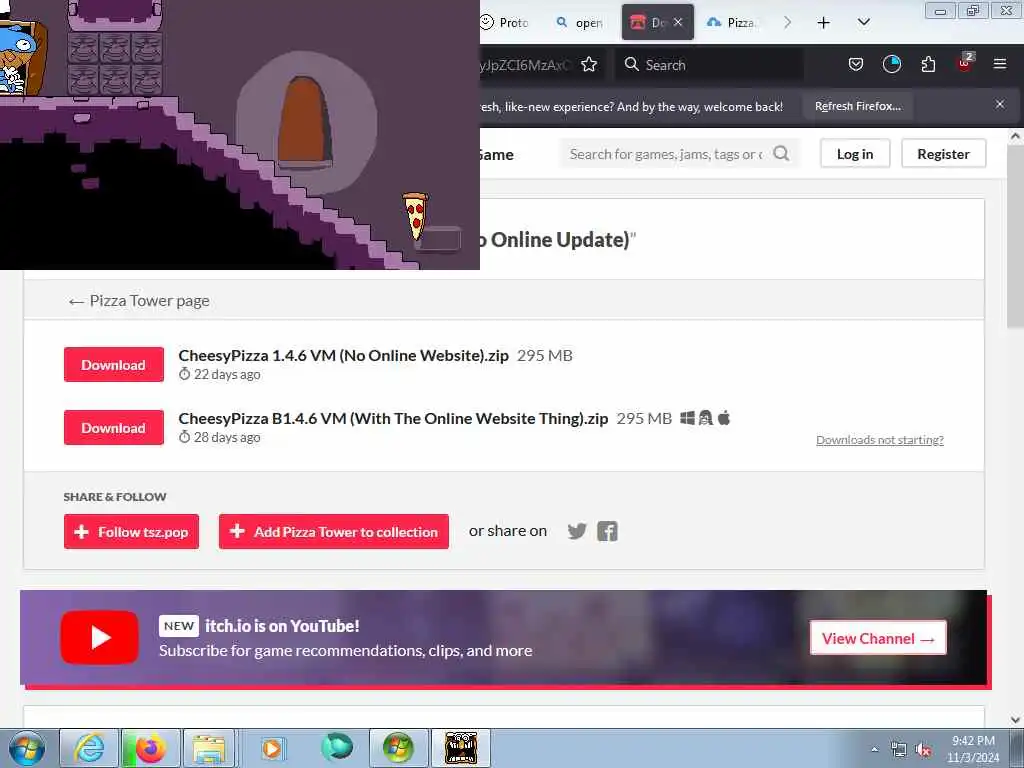The height and width of the screenshot is (768, 1024).
Task: Download the With The Online Website Thing zip
Action: coord(114,428)
